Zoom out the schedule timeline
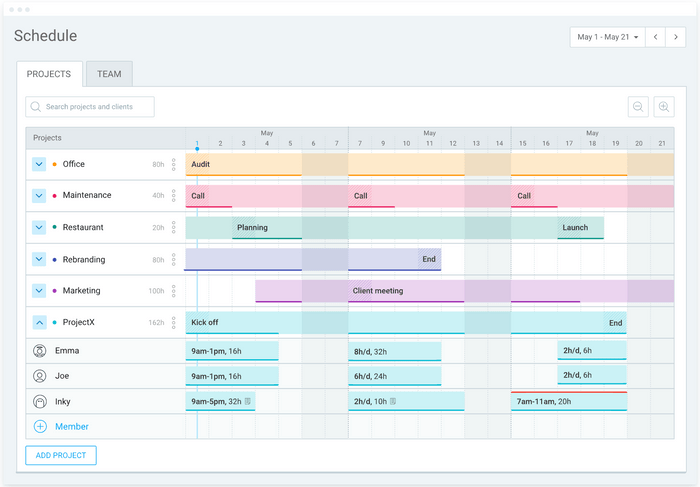 pyautogui.click(x=638, y=107)
